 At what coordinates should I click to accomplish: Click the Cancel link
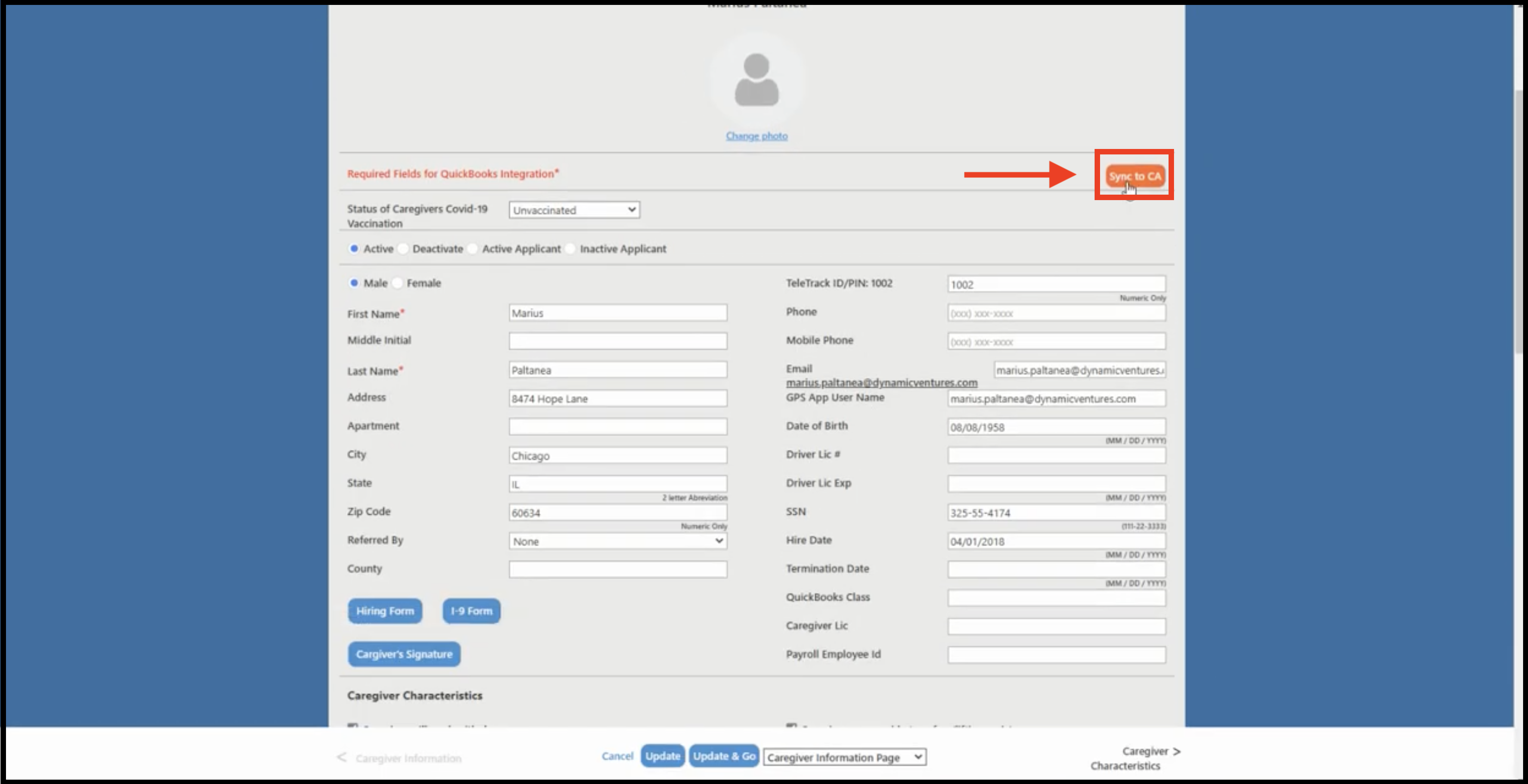coord(617,756)
